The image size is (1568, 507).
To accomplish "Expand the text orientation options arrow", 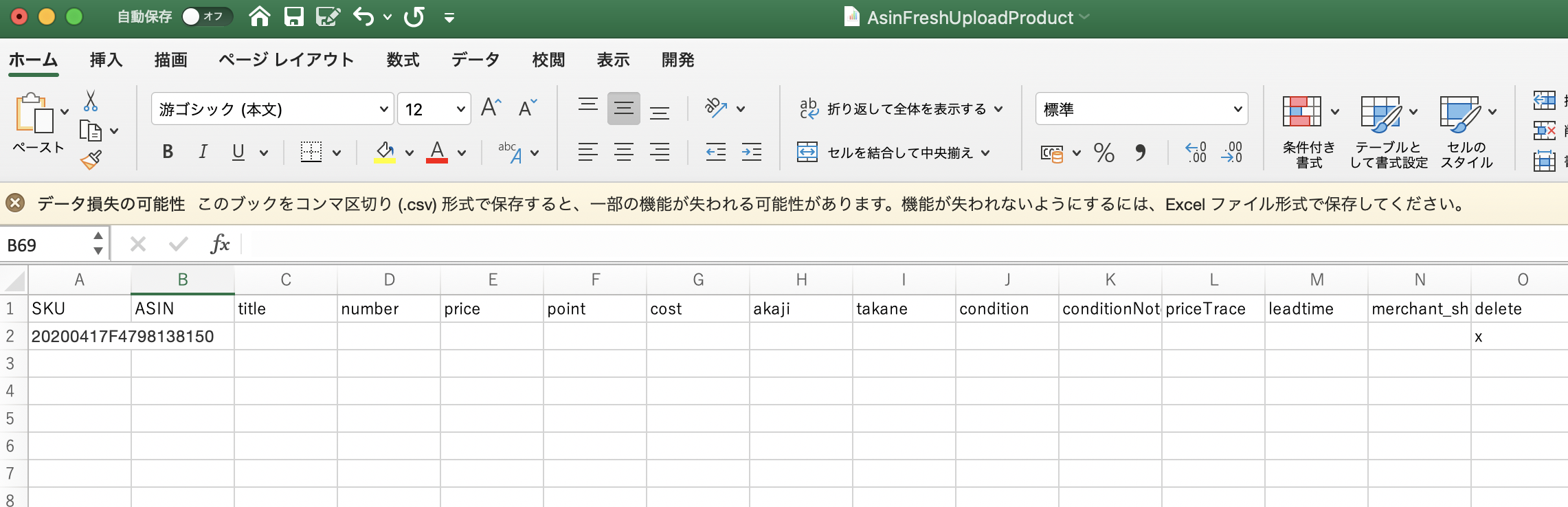I will point(741,109).
